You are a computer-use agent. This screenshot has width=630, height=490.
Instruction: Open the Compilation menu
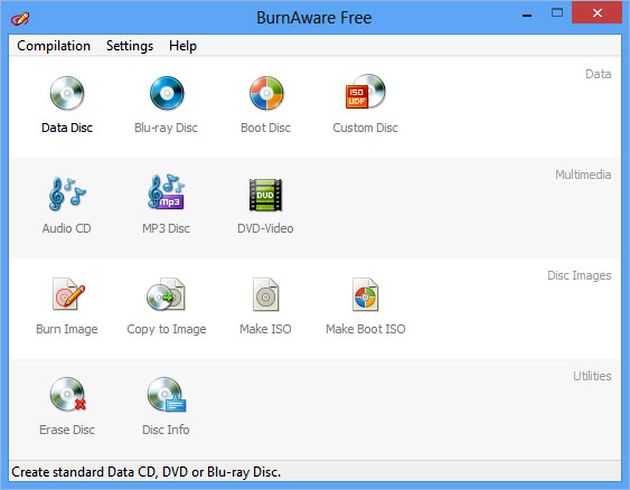point(54,46)
